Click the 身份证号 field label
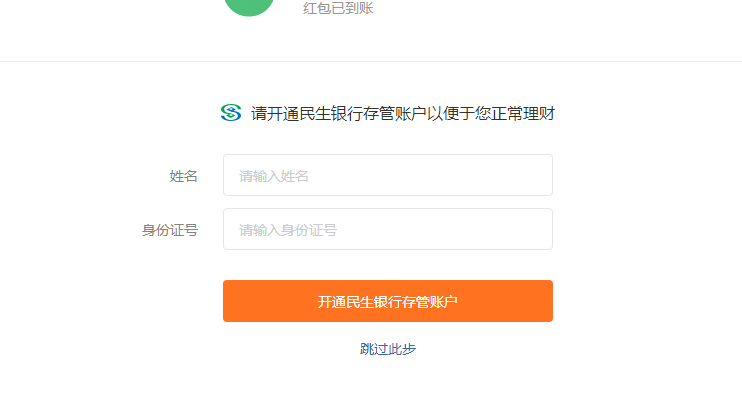Viewport: 742px width, 395px height. 170,230
